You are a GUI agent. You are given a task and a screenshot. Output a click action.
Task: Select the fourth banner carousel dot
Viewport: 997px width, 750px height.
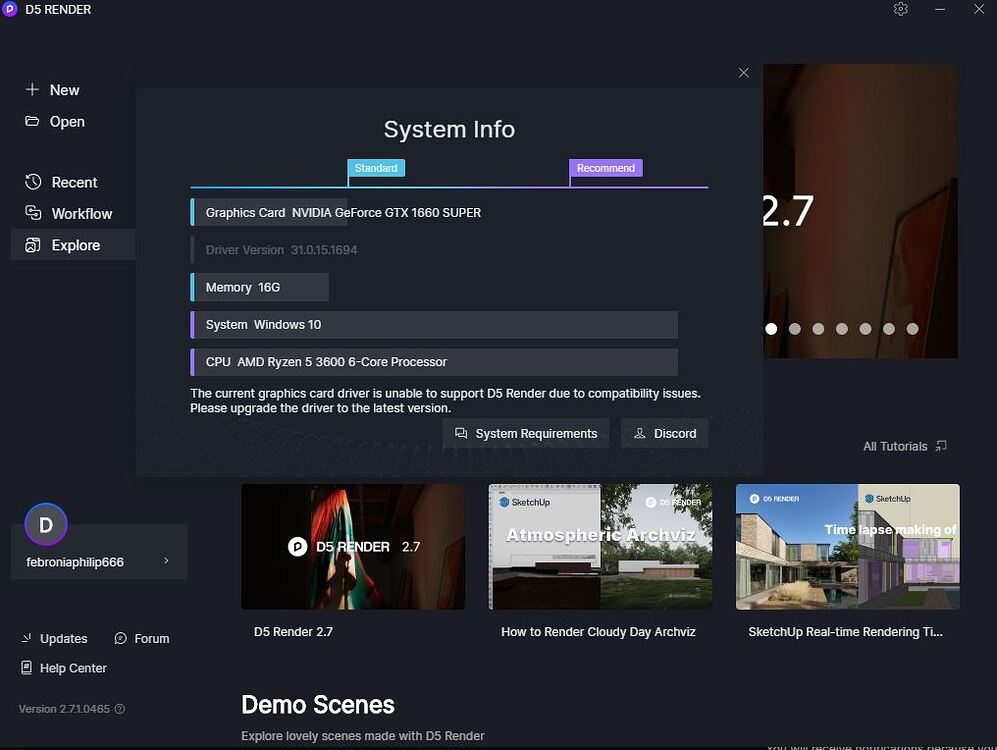842,329
